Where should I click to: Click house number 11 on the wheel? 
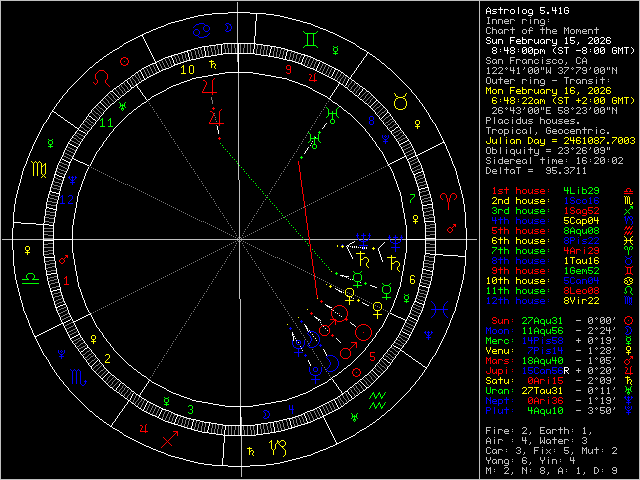coord(107,122)
